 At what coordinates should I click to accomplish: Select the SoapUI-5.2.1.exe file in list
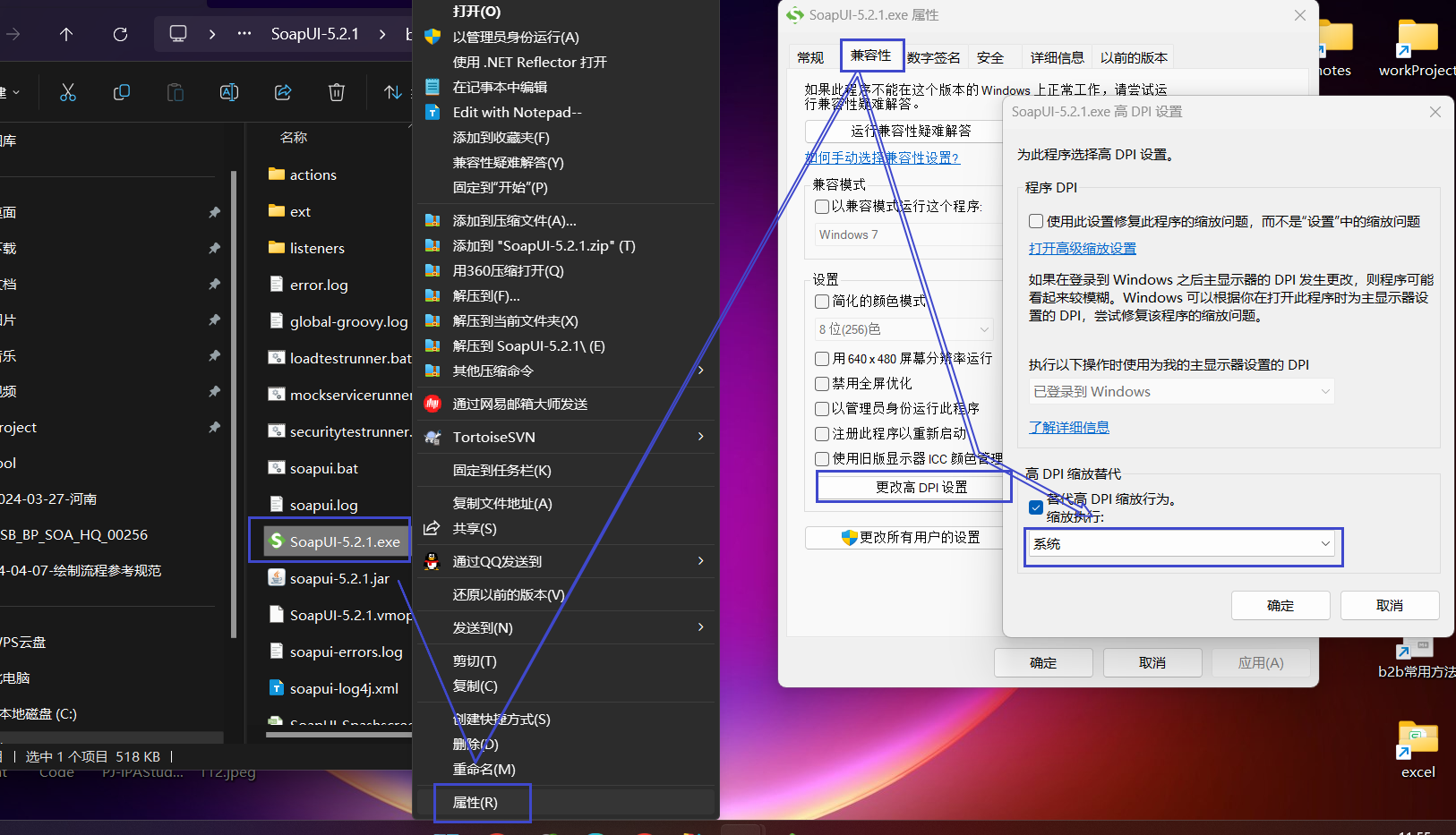tap(344, 542)
